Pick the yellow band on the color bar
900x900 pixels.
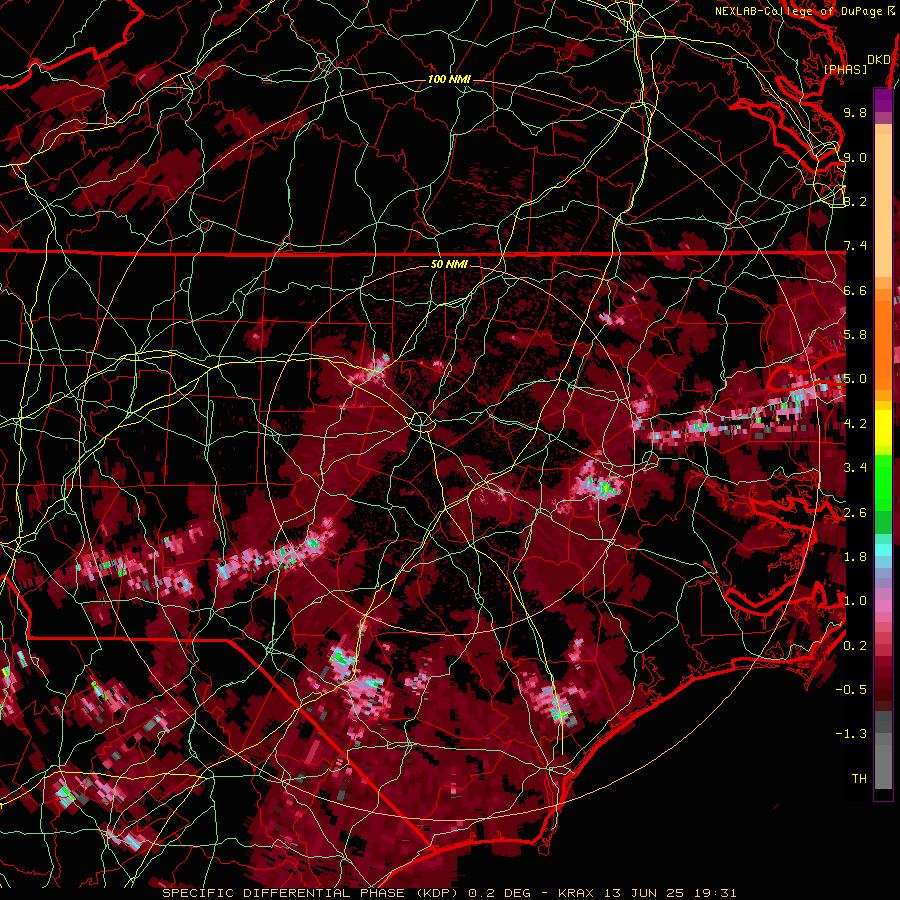tap(883, 428)
